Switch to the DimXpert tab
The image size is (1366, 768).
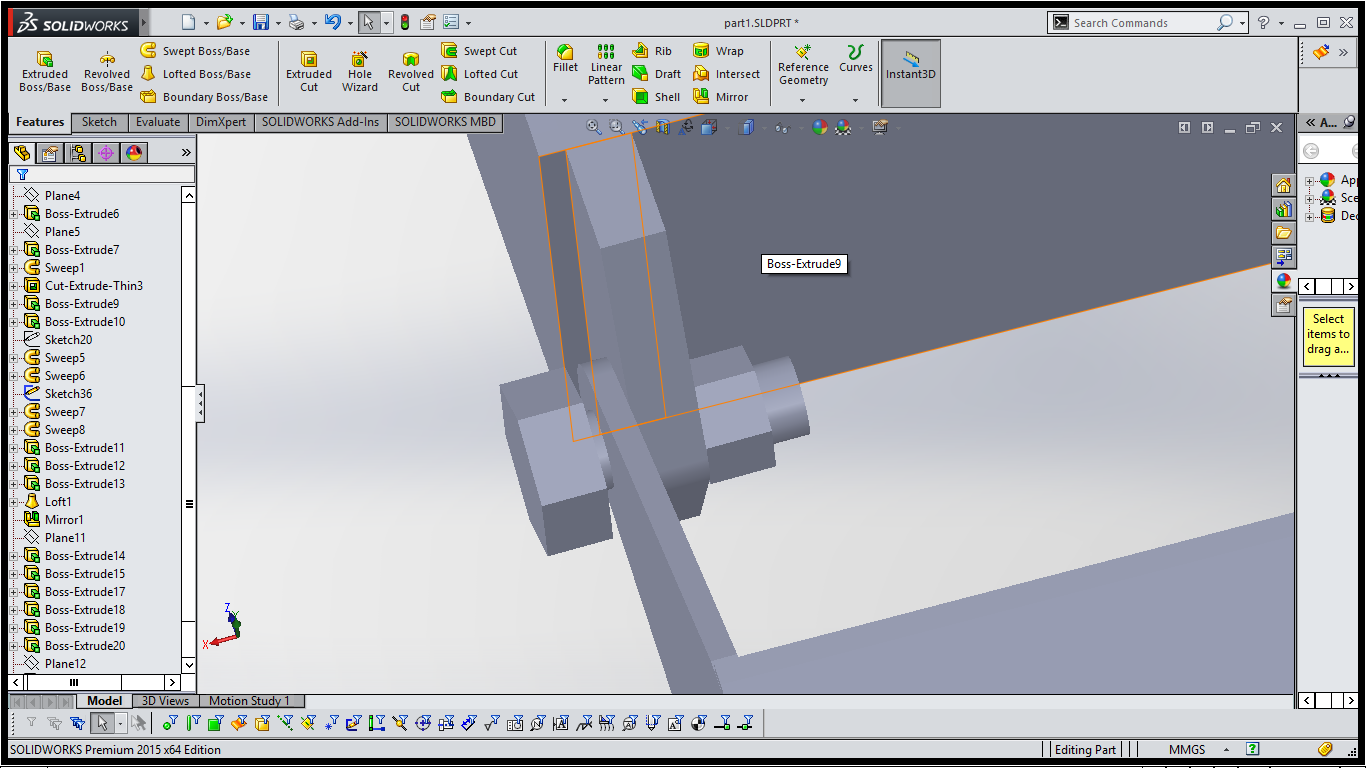221,122
